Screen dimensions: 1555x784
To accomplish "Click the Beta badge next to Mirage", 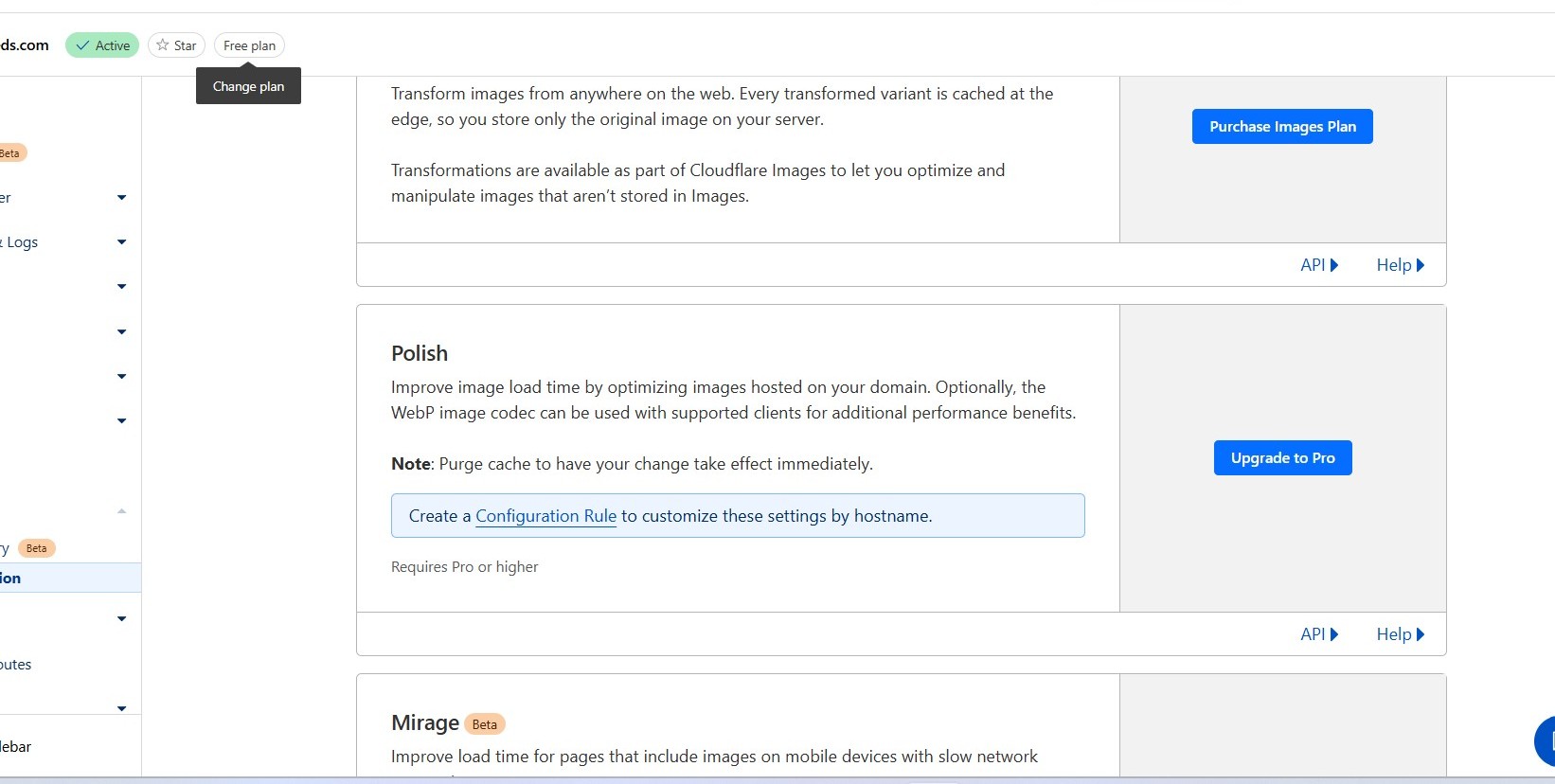I will pos(485,724).
